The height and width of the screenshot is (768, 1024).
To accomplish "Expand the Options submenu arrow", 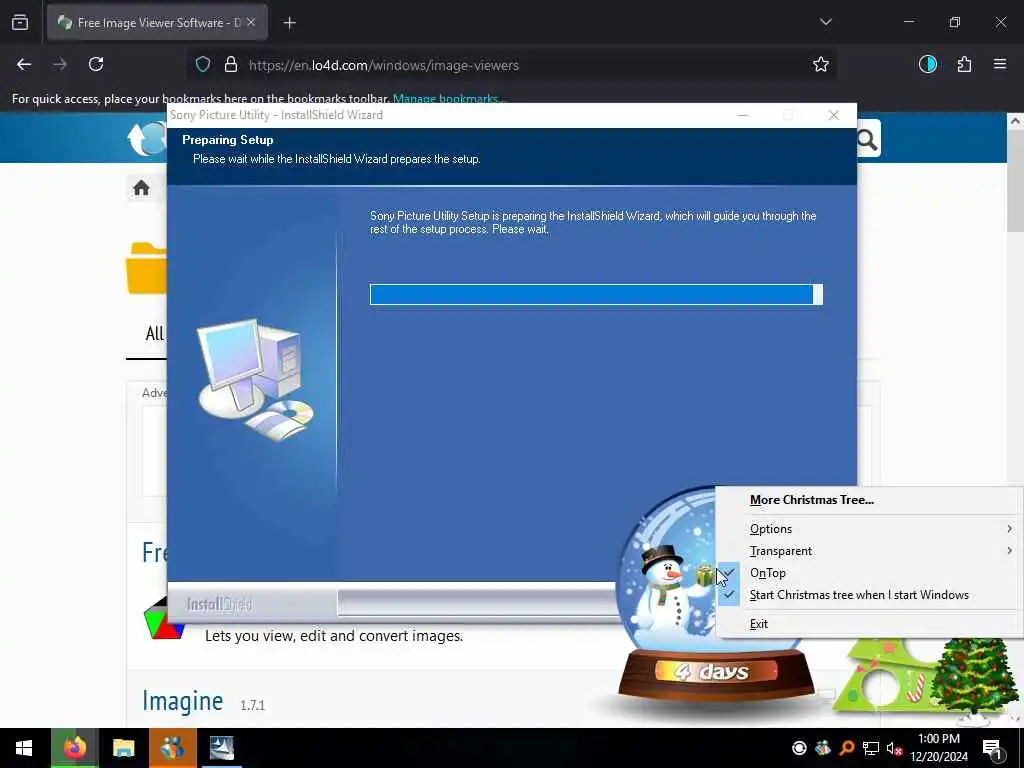I will 1010,529.
